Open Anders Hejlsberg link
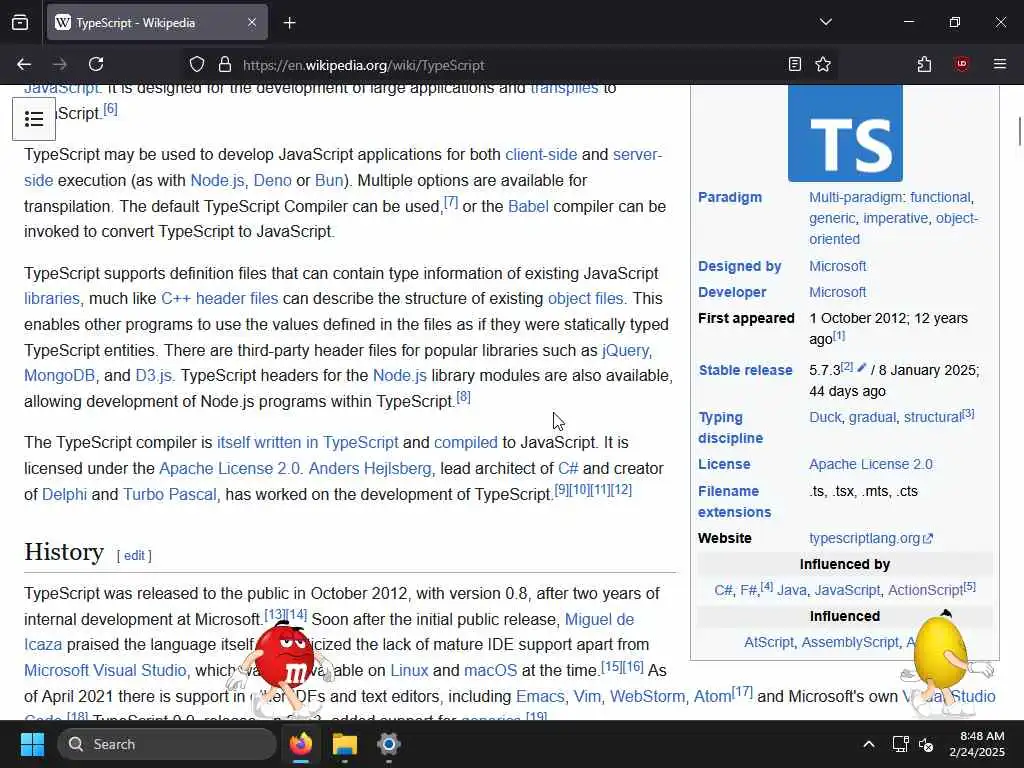The width and height of the screenshot is (1024, 768). (370, 468)
